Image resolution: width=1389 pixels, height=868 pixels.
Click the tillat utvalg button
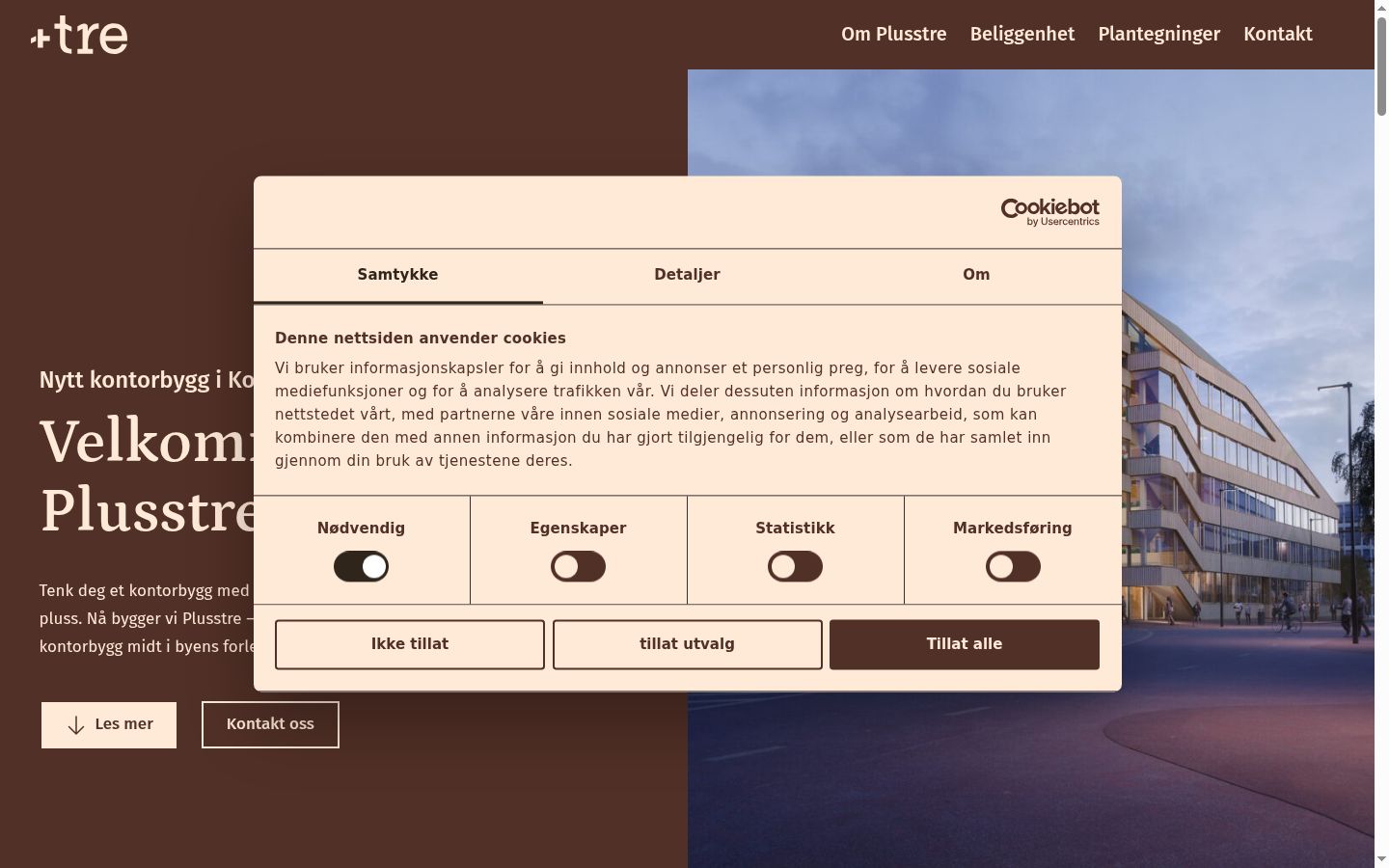tap(687, 644)
